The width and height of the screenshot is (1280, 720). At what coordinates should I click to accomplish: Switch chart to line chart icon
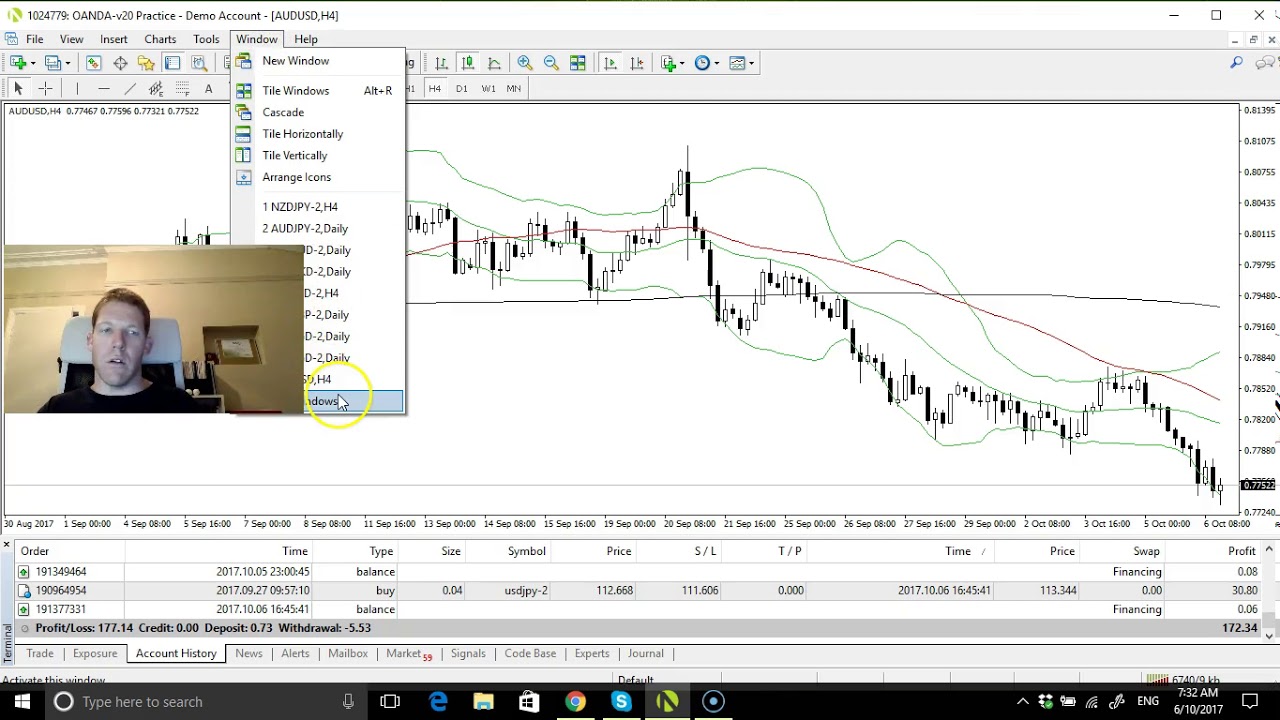[x=494, y=63]
